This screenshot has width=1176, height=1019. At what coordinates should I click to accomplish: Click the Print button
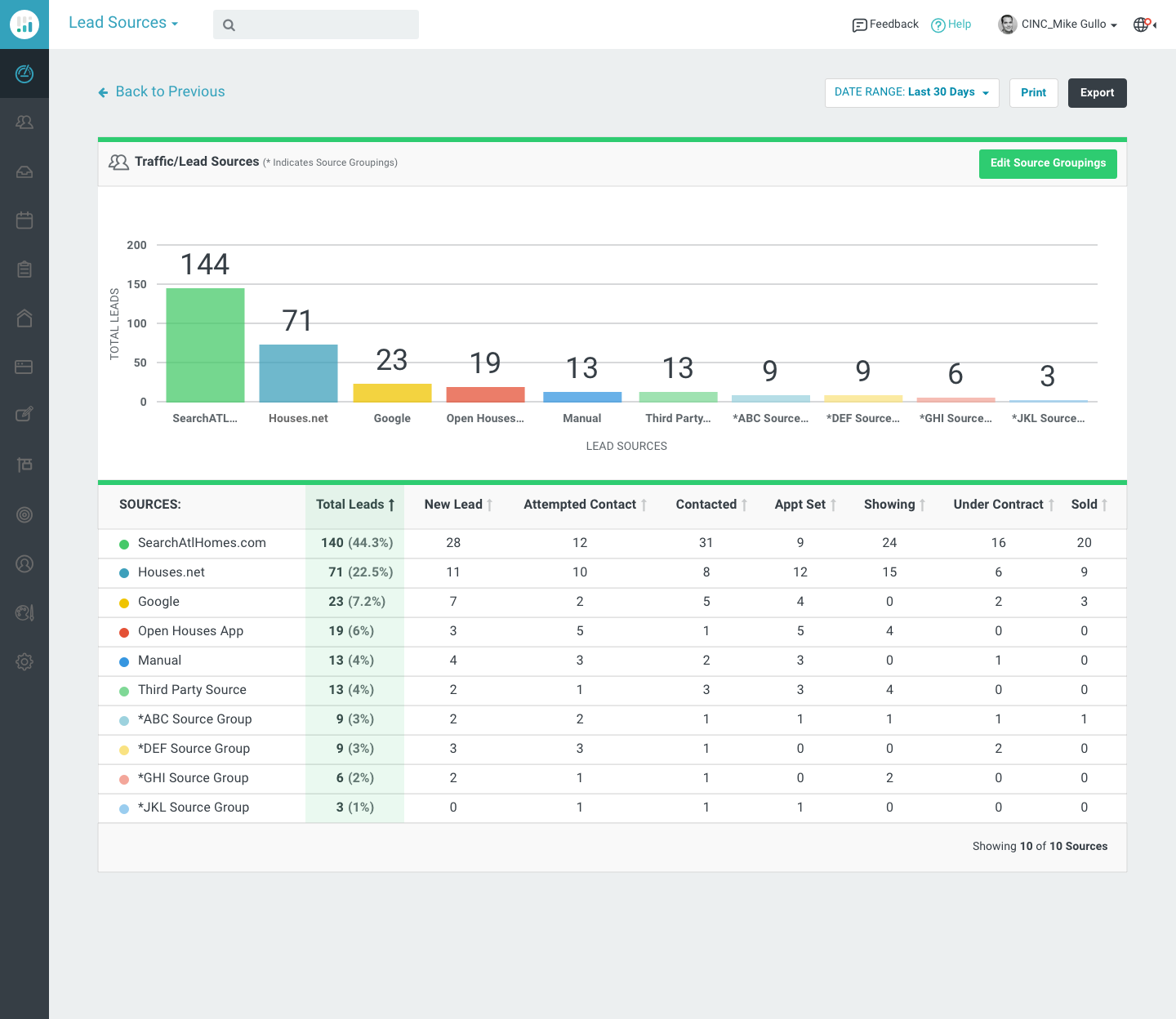(x=1034, y=93)
